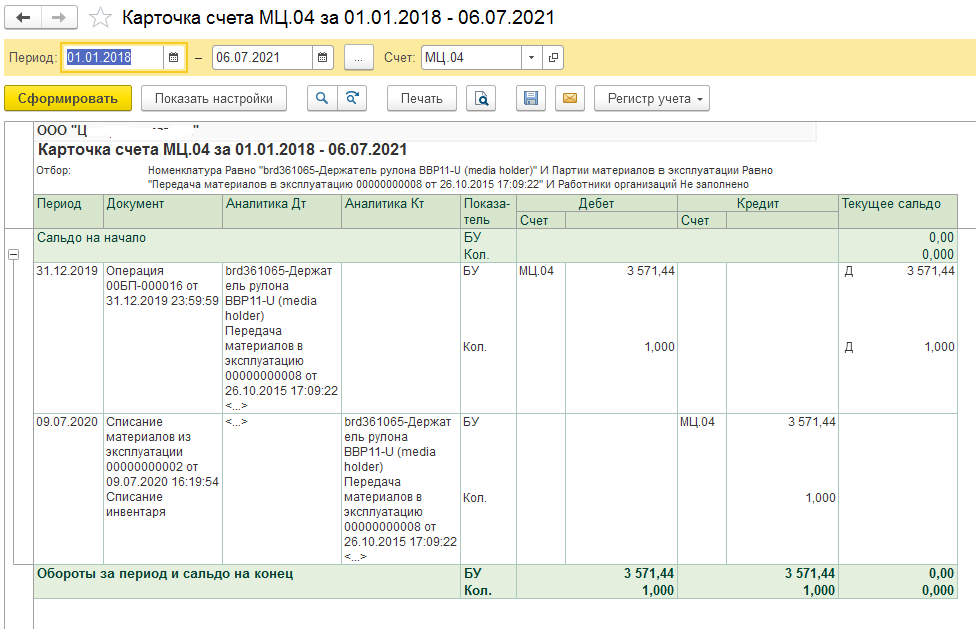Click credit account МЦ.04 in second entry

coord(697,422)
